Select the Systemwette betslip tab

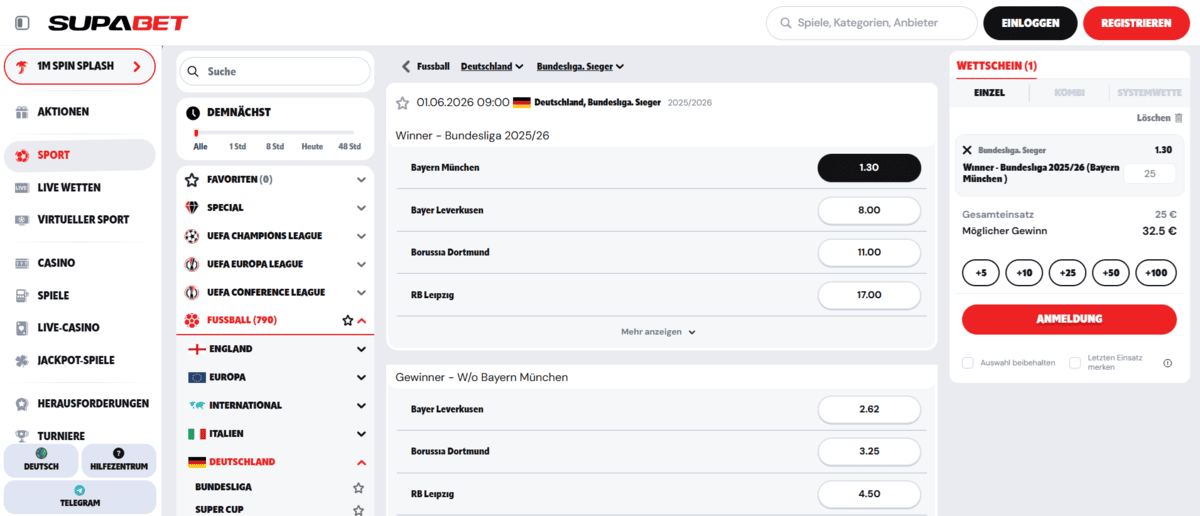(1147, 93)
